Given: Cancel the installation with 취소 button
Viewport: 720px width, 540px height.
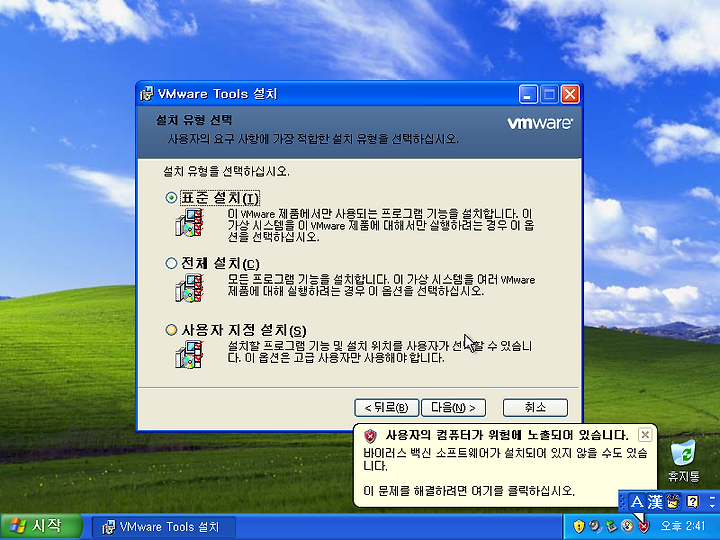Looking at the screenshot, I should [535, 407].
